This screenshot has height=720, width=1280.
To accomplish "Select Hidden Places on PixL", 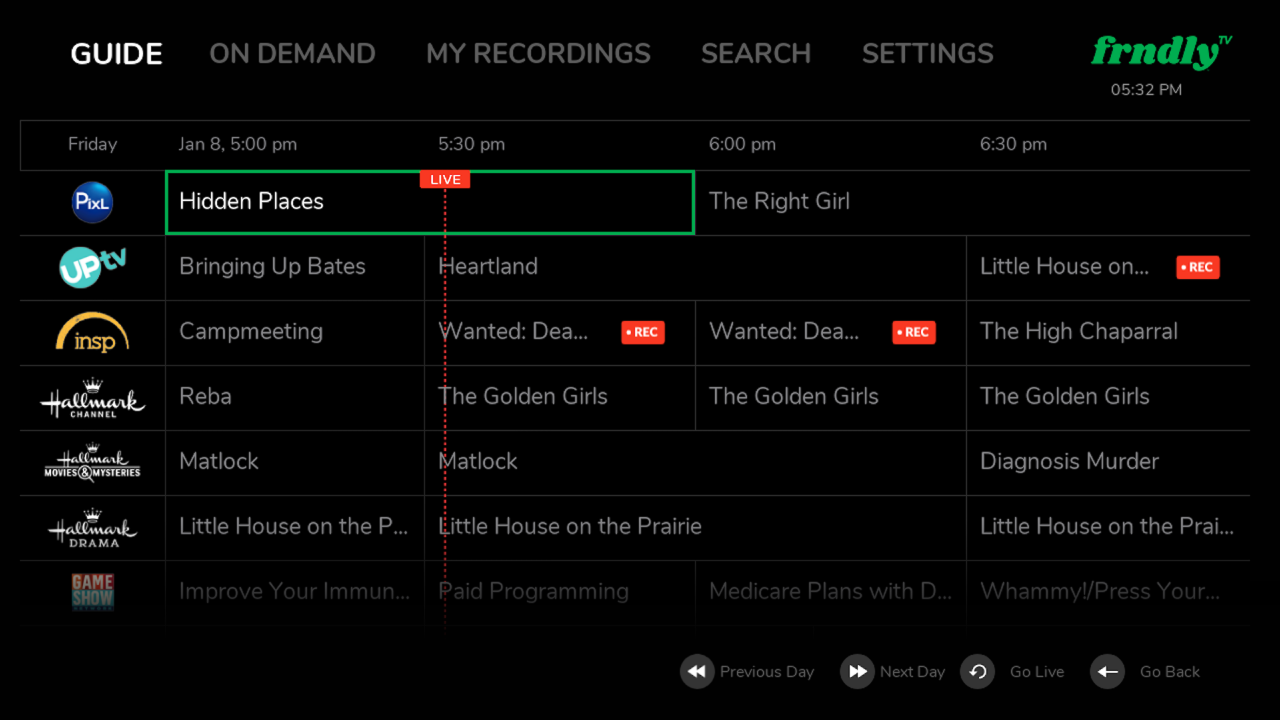I will [430, 203].
